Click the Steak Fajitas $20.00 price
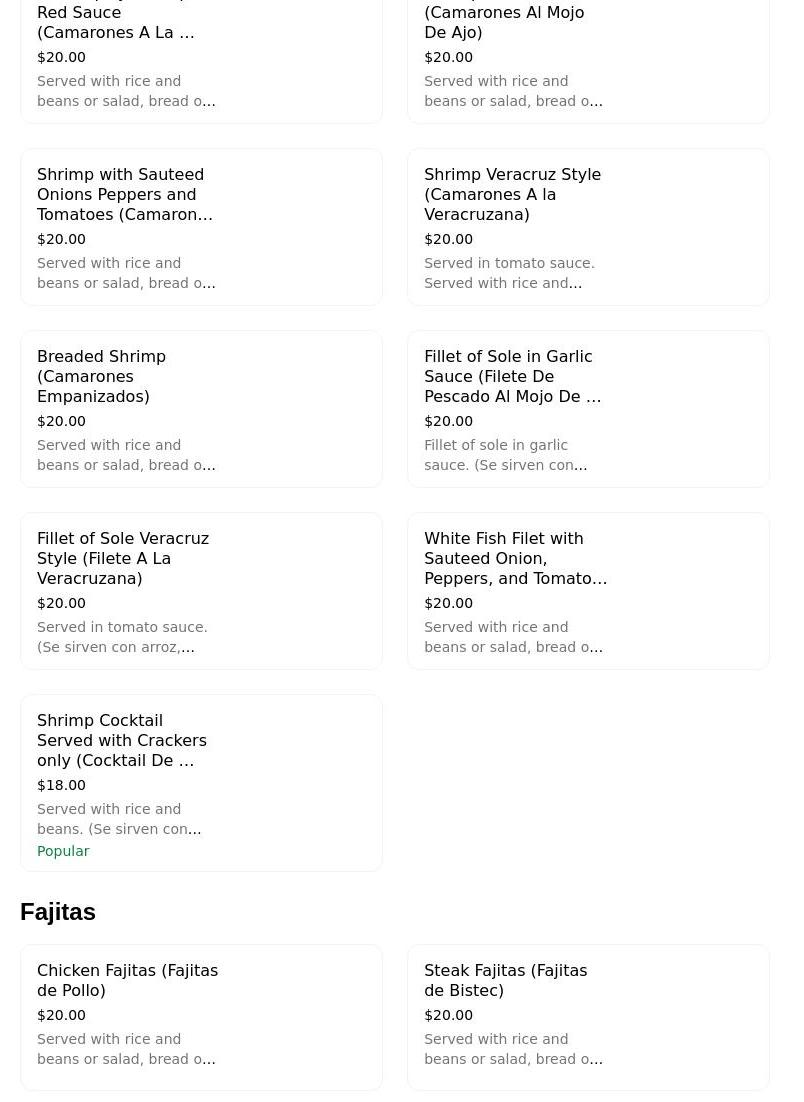This screenshot has width=804, height=1102. [x=448, y=1015]
